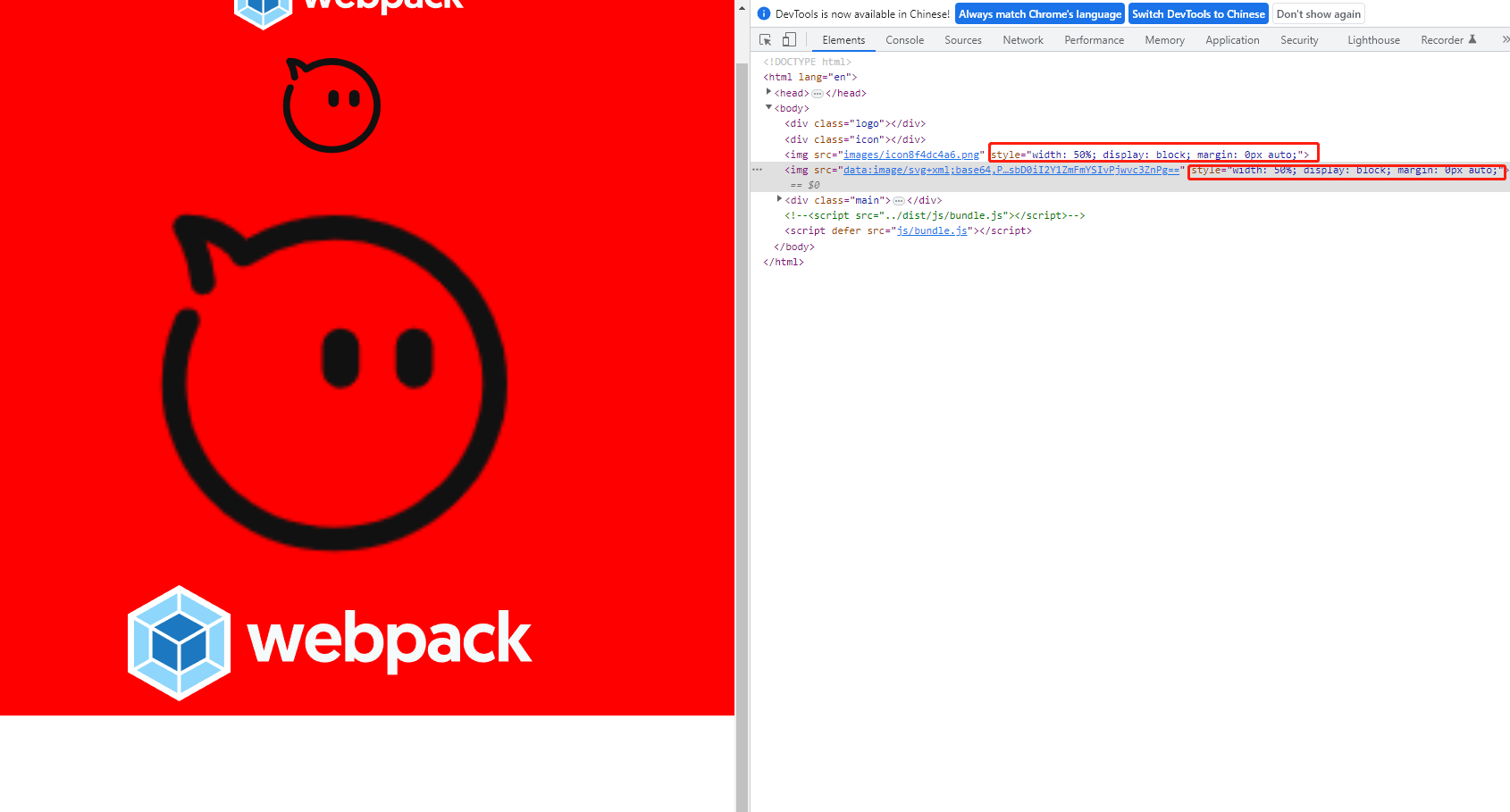The image size is (1510, 812).
Task: Open the Application tab
Action: coord(1232,40)
